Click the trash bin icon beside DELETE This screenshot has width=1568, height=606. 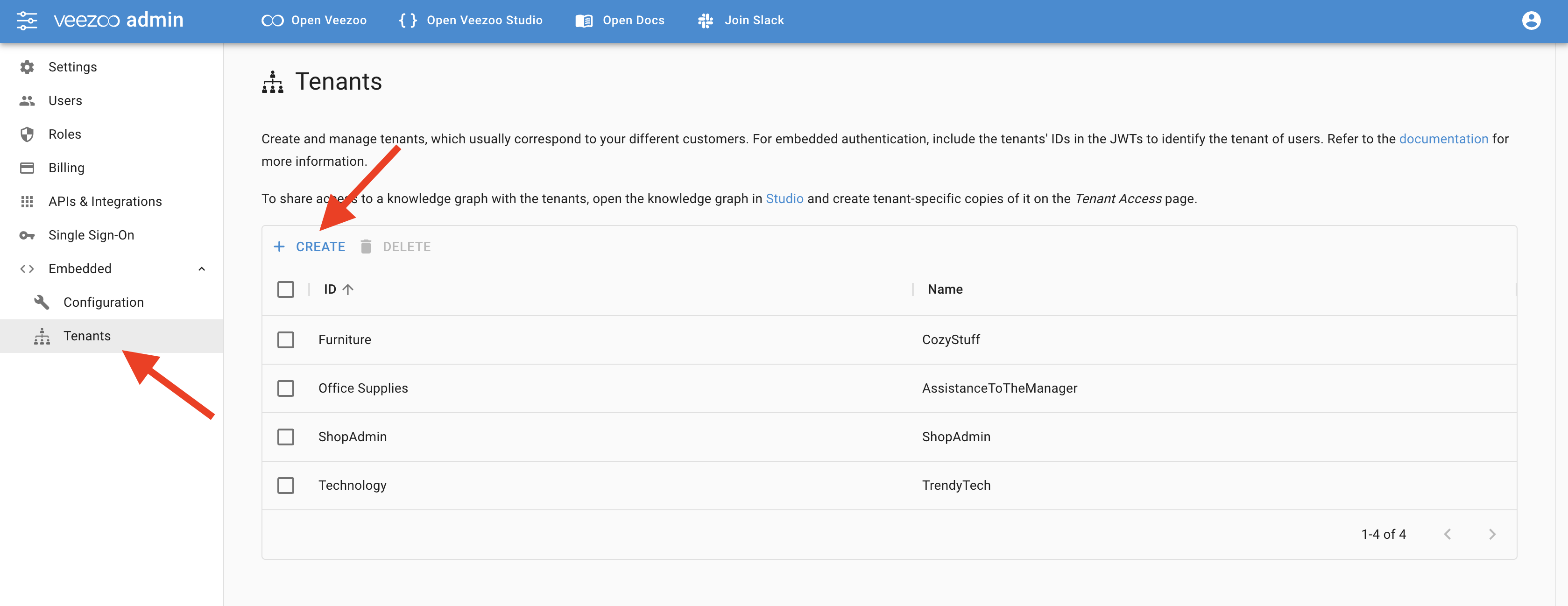pyautogui.click(x=366, y=247)
